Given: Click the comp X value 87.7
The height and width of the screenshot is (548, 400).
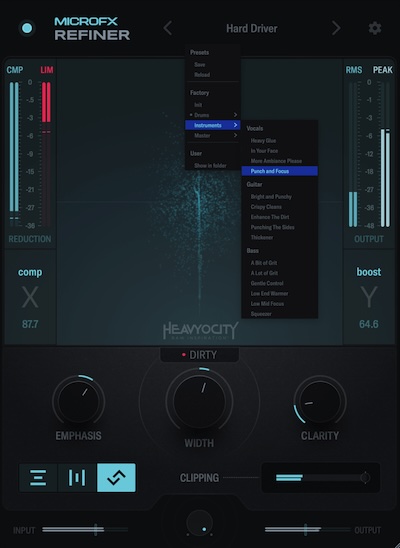Looking at the screenshot, I should point(30,324).
